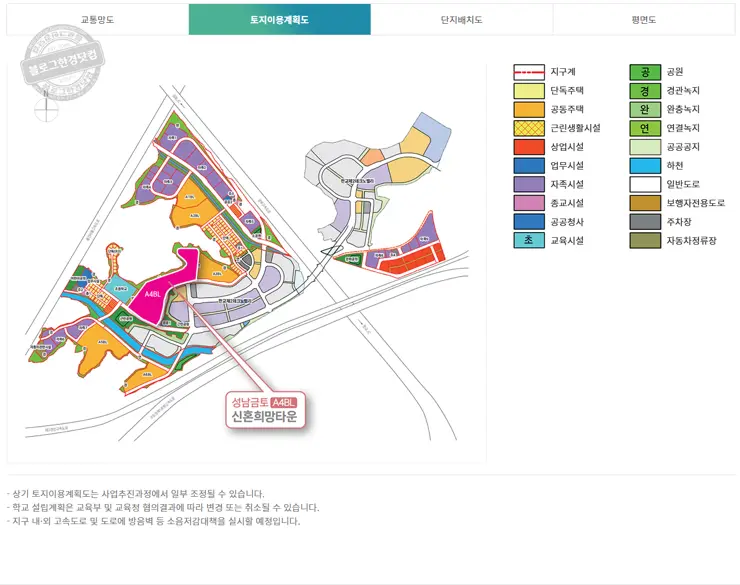
Task: Click the 주차장 gray legend swatch
Action: pos(645,222)
